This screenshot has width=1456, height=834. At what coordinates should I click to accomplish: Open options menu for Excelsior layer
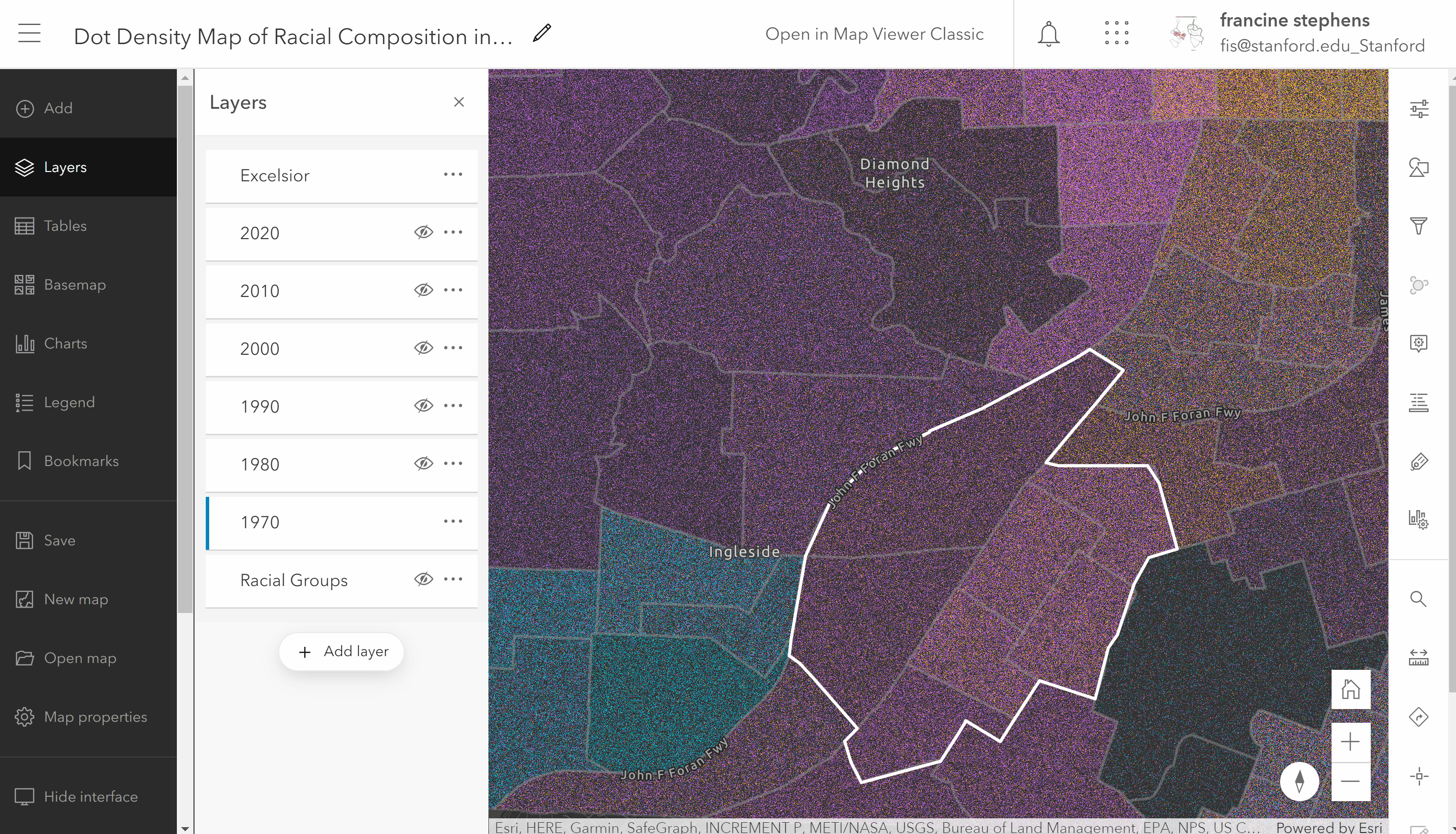453,174
